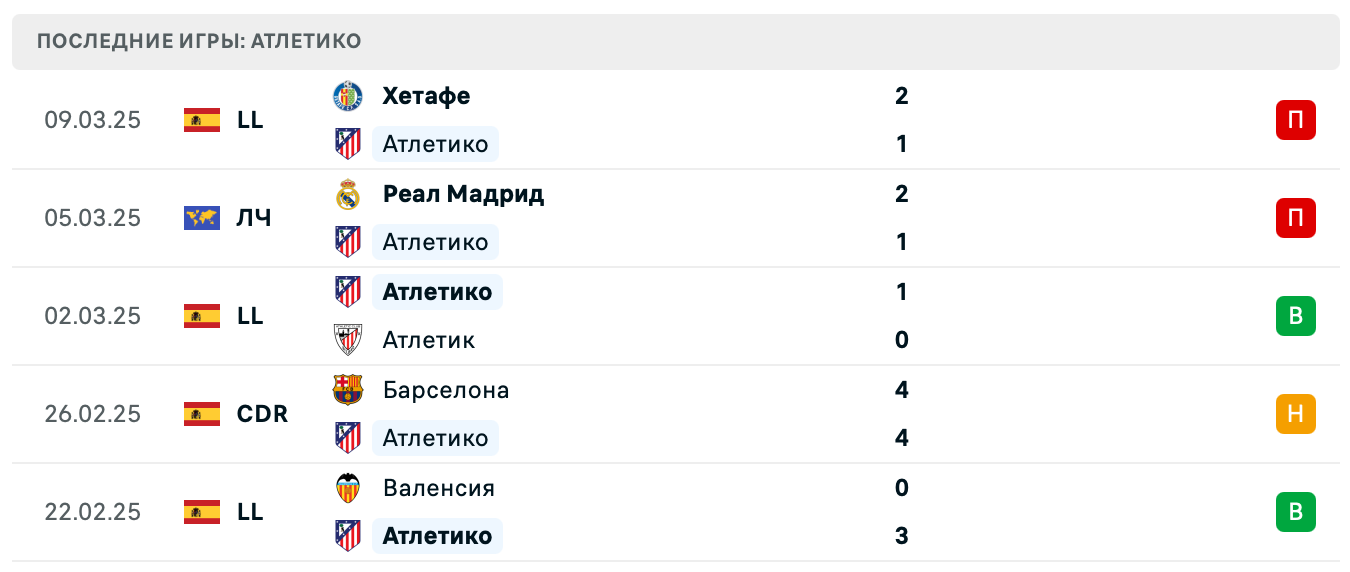1350x572 pixels.
Task: Click the 26.02.25 match date
Action: 92,414
